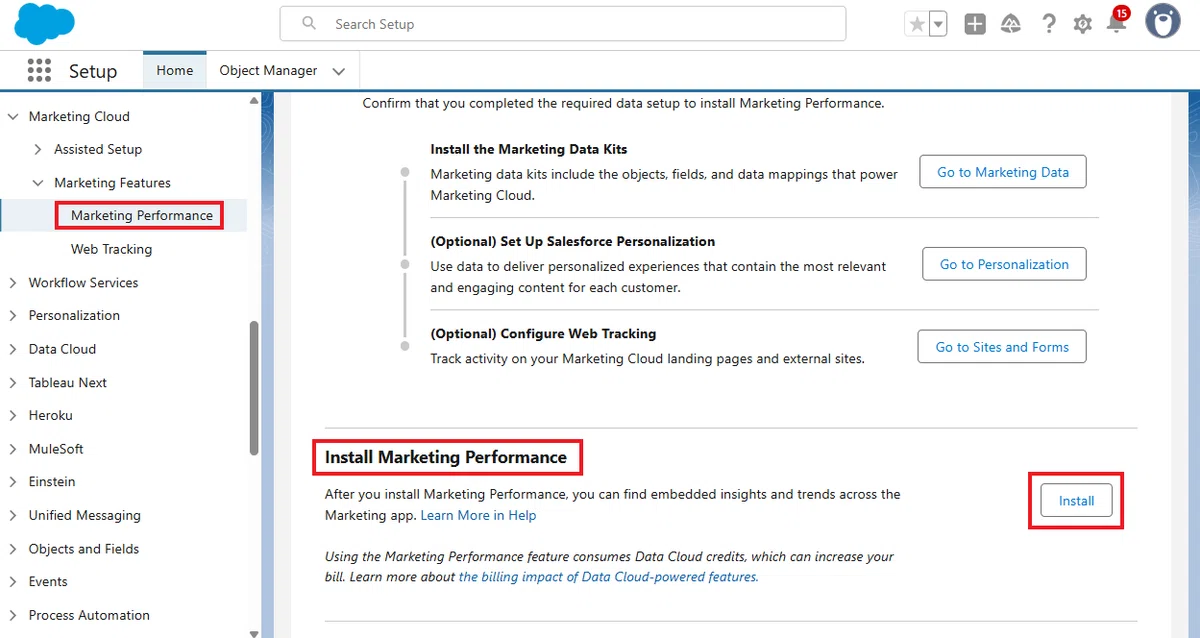Click the Install button
Image resolution: width=1200 pixels, height=638 pixels.
point(1076,501)
